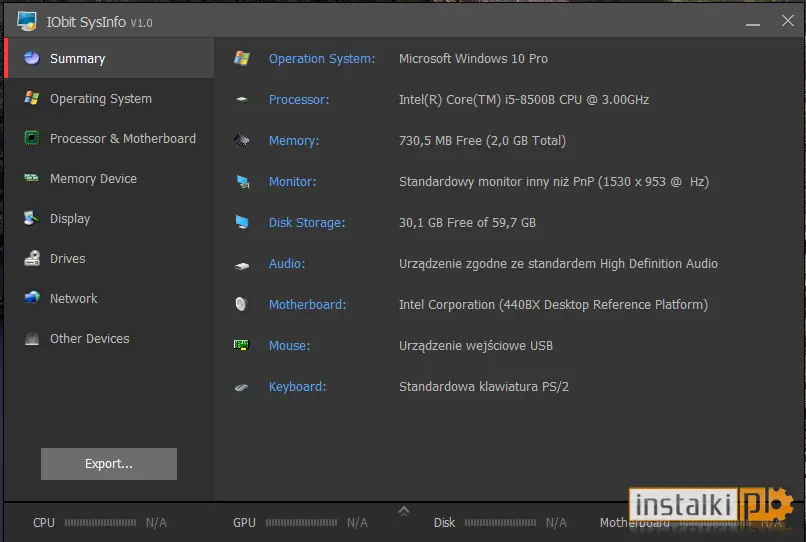Open the Summary section
806x542 pixels.
pyautogui.click(x=109, y=58)
